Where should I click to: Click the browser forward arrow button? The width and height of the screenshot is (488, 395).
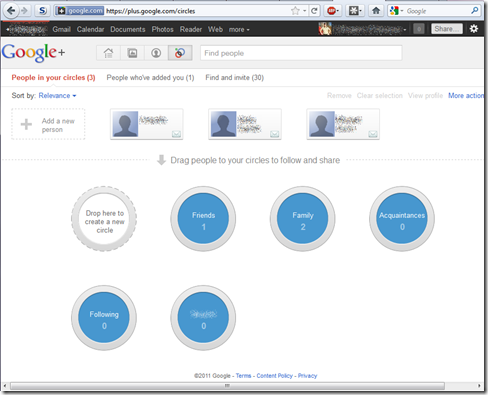[24, 11]
